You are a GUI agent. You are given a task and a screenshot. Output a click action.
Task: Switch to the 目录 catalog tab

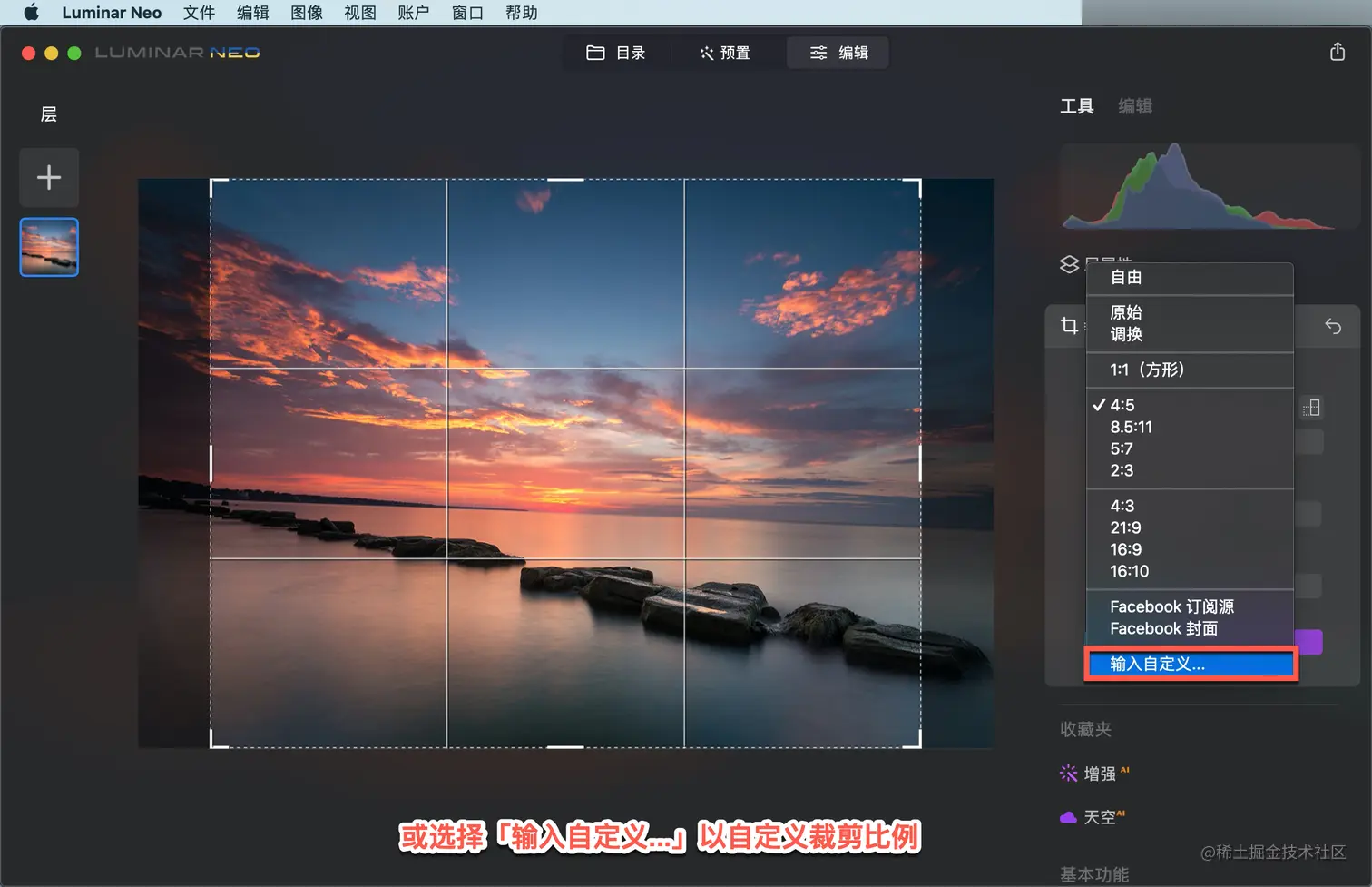pos(616,53)
